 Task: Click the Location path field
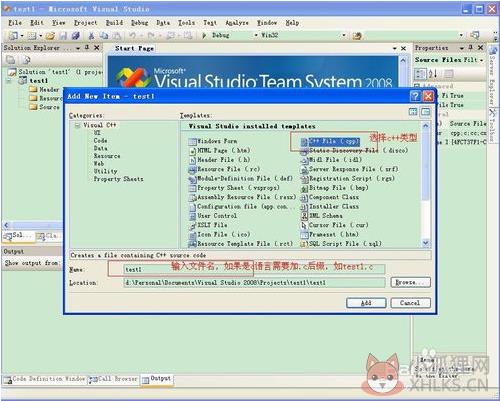[x=255, y=283]
